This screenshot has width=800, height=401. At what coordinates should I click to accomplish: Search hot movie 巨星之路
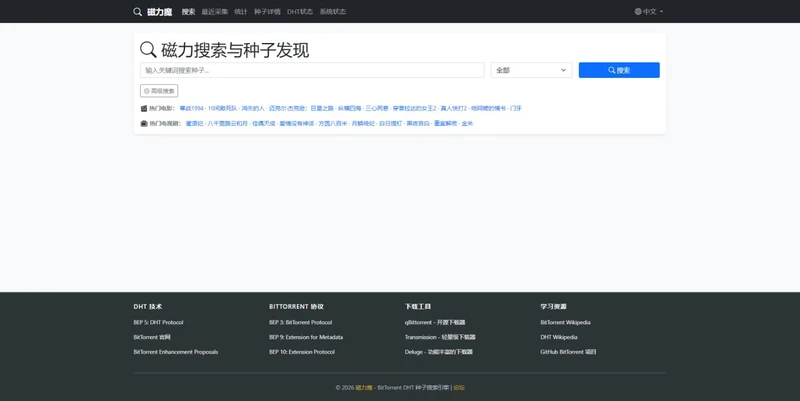tap(322, 108)
